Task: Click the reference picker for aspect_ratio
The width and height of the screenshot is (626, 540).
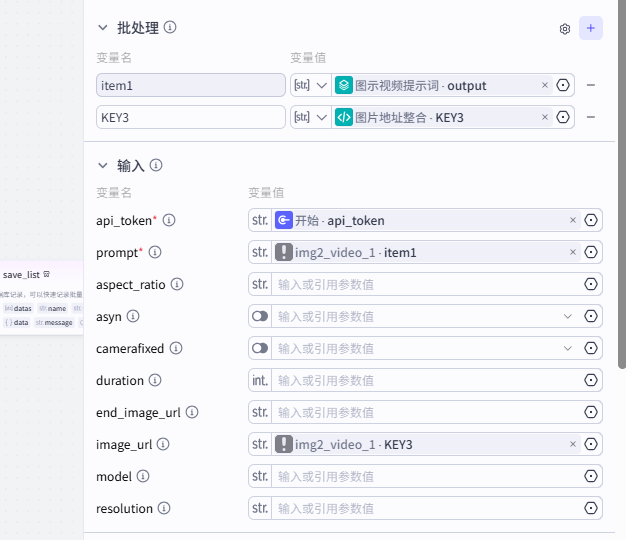Action: (x=590, y=284)
